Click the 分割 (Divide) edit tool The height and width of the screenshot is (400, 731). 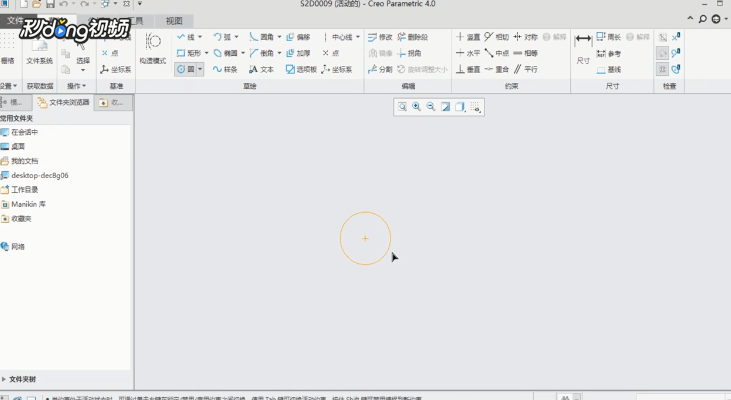click(x=380, y=69)
